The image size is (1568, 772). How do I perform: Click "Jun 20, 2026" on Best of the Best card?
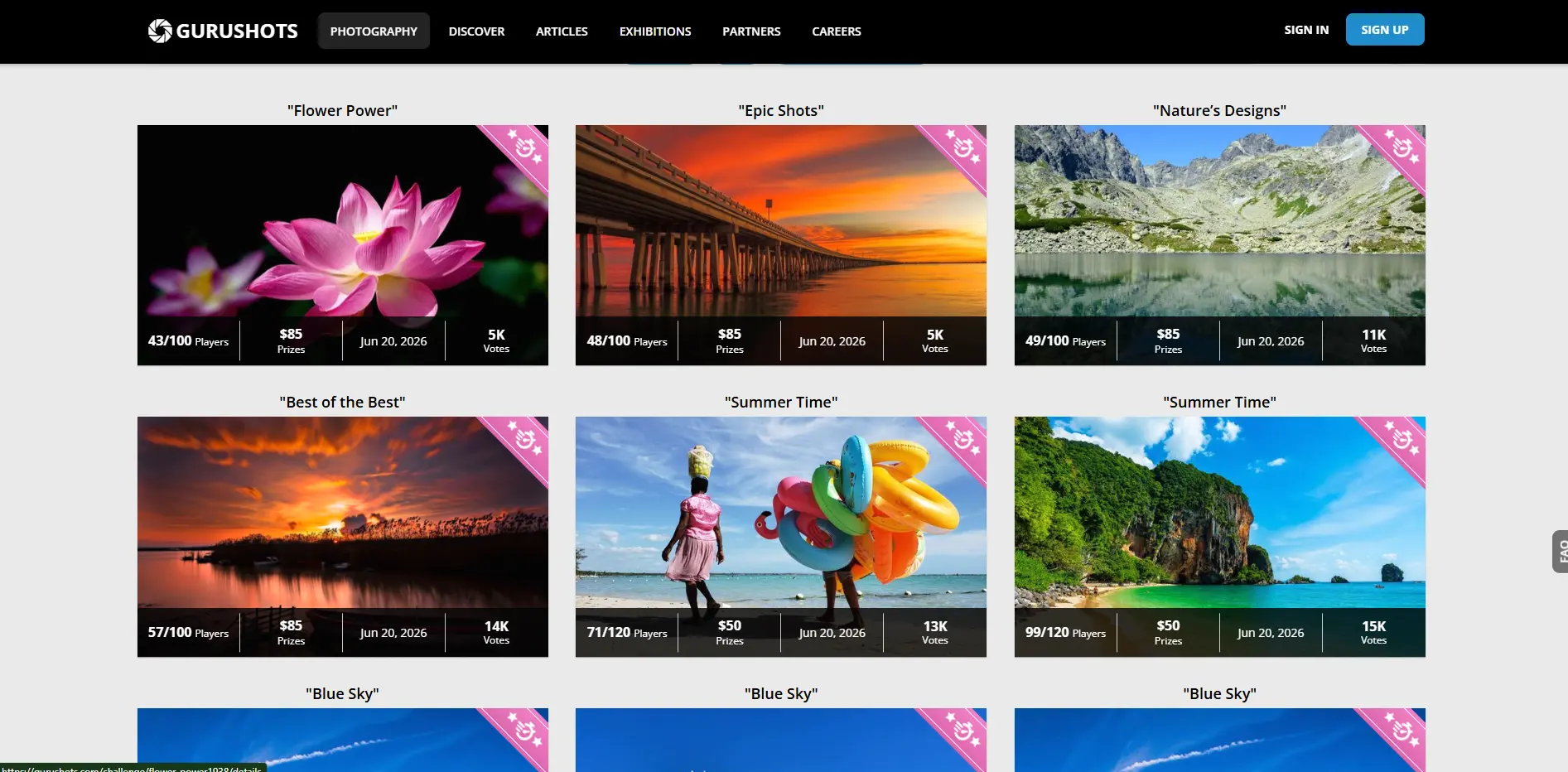(393, 633)
